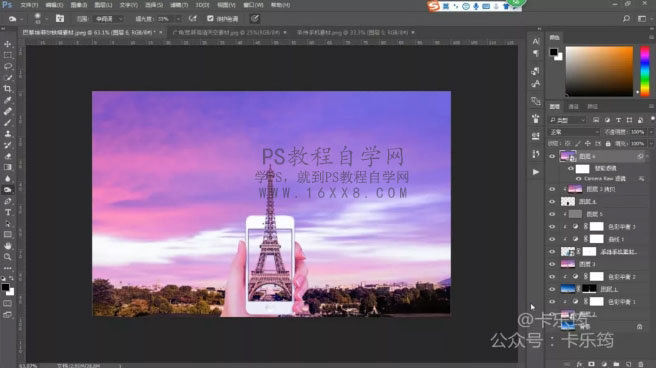Open the 文件(F) menu
This screenshot has width=656, height=368.
click(x=29, y=5)
